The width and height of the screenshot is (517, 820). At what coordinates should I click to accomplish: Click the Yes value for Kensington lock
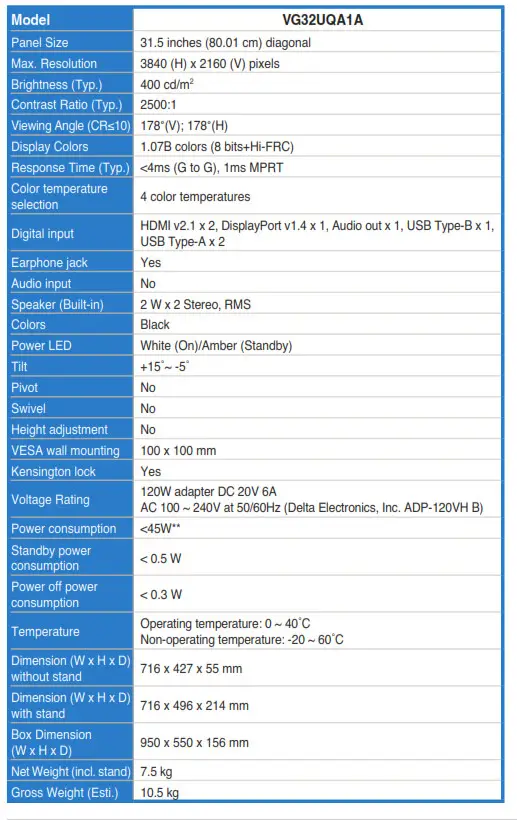point(151,472)
